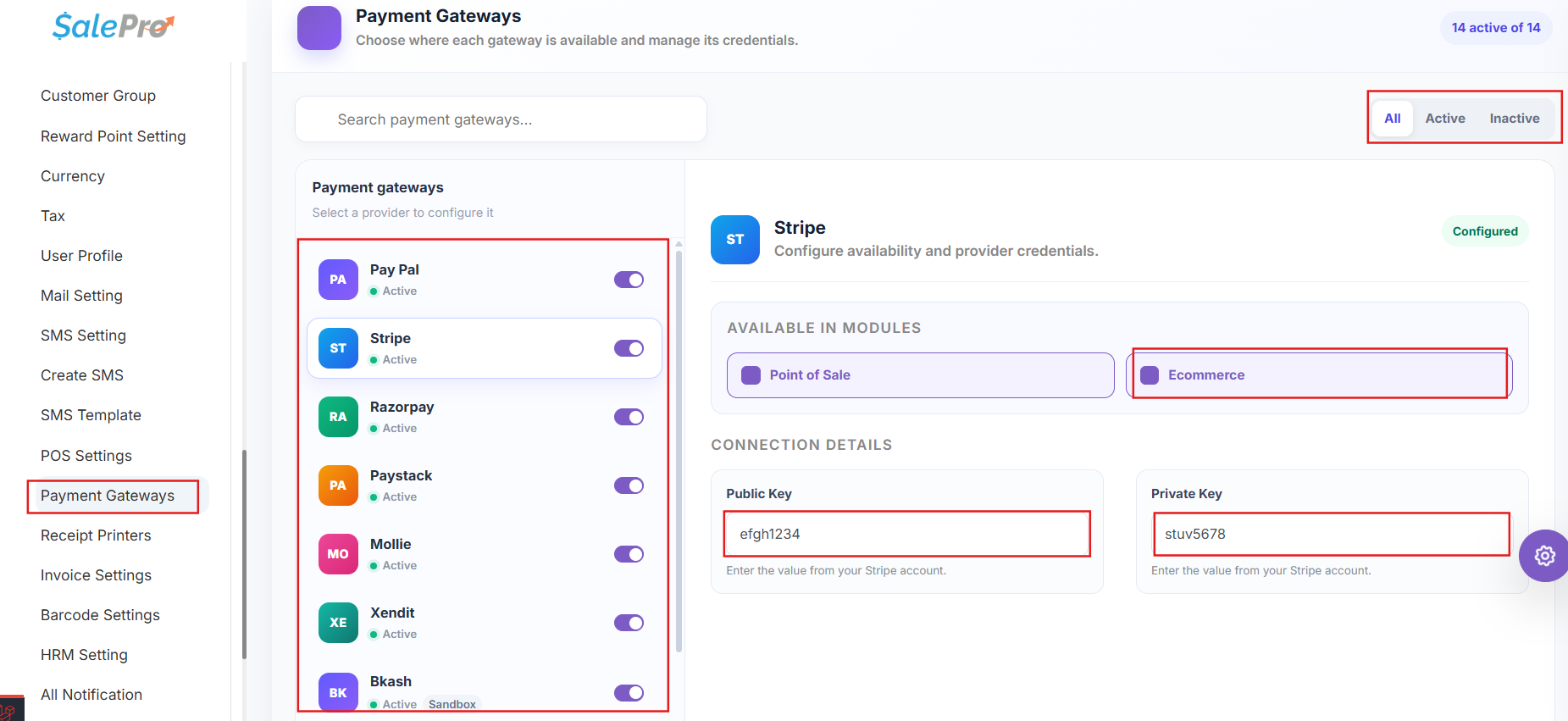Image resolution: width=1568 pixels, height=721 pixels.
Task: Open HRM Setting in sidebar
Action: (84, 655)
